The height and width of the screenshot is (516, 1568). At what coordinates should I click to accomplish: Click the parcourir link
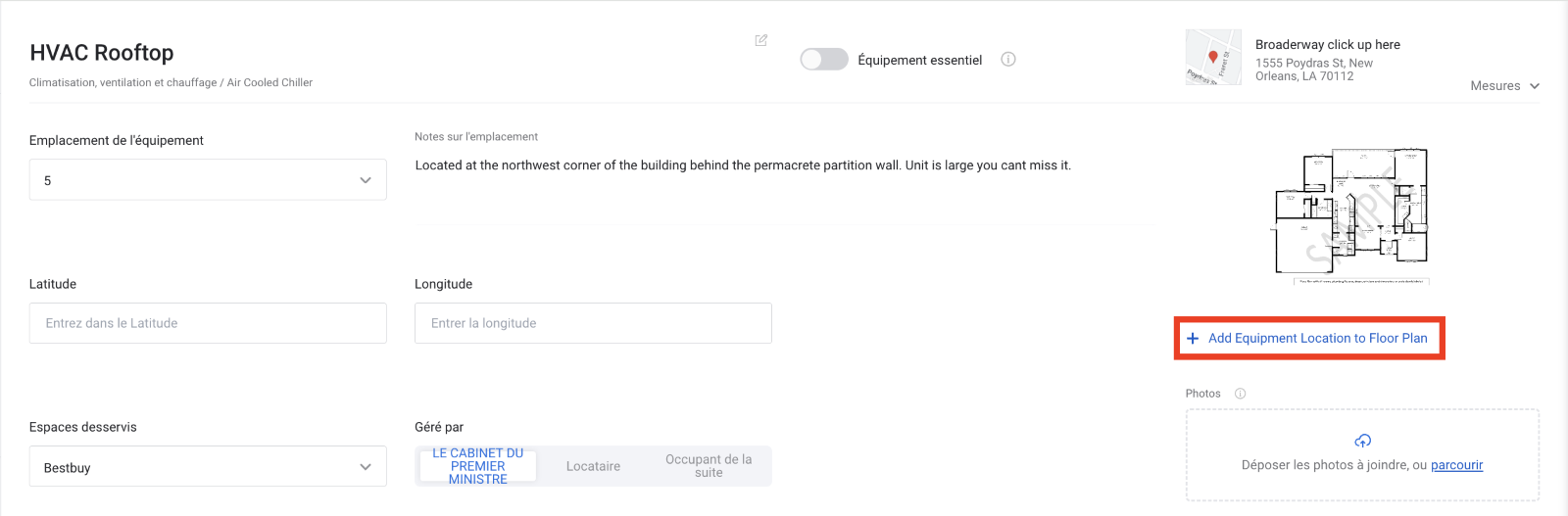tap(1456, 465)
